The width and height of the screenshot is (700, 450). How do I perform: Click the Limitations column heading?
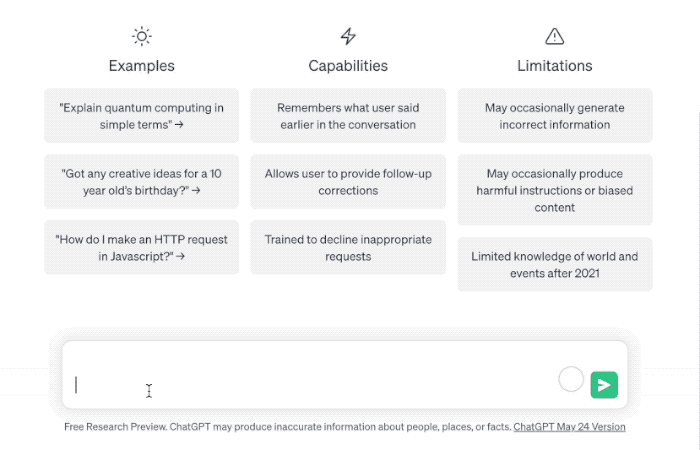pos(555,66)
